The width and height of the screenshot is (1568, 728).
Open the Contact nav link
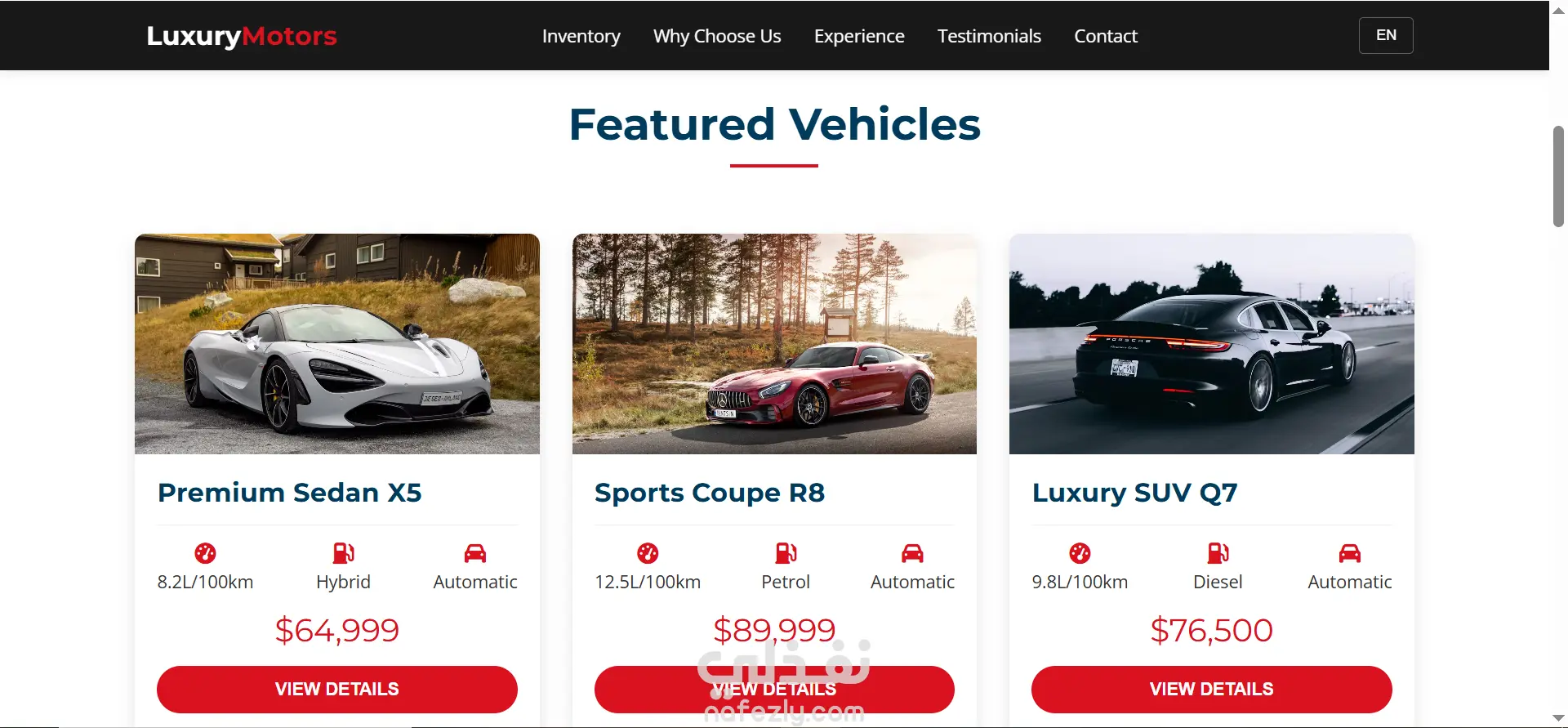1106,36
